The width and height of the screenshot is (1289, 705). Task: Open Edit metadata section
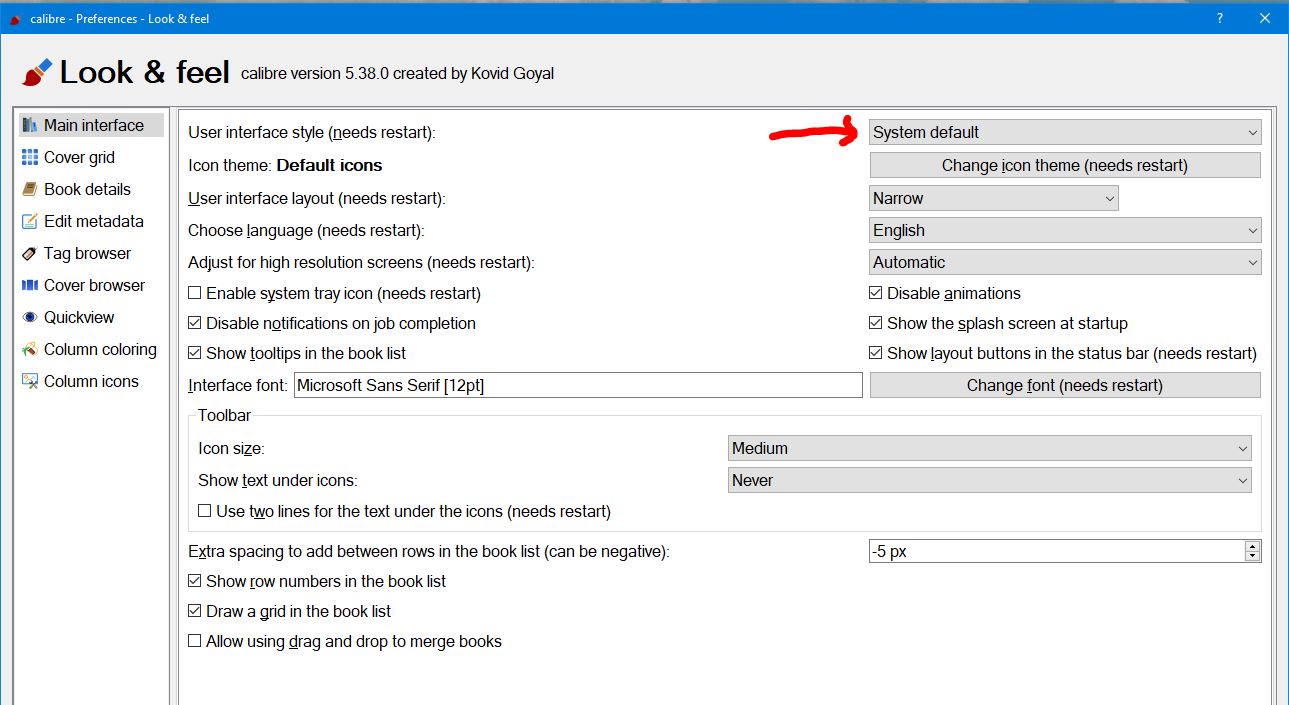pos(91,221)
